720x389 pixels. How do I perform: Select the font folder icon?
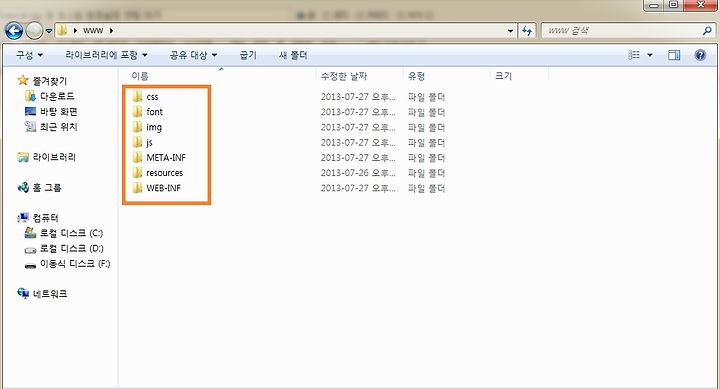(x=137, y=112)
